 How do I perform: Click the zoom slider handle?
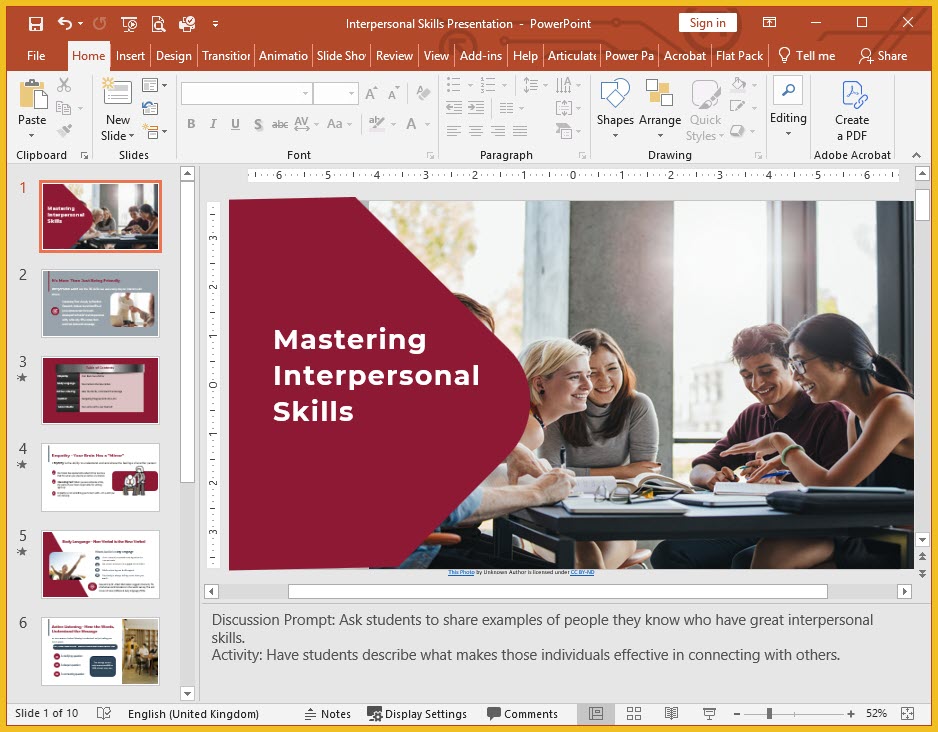tap(769, 713)
